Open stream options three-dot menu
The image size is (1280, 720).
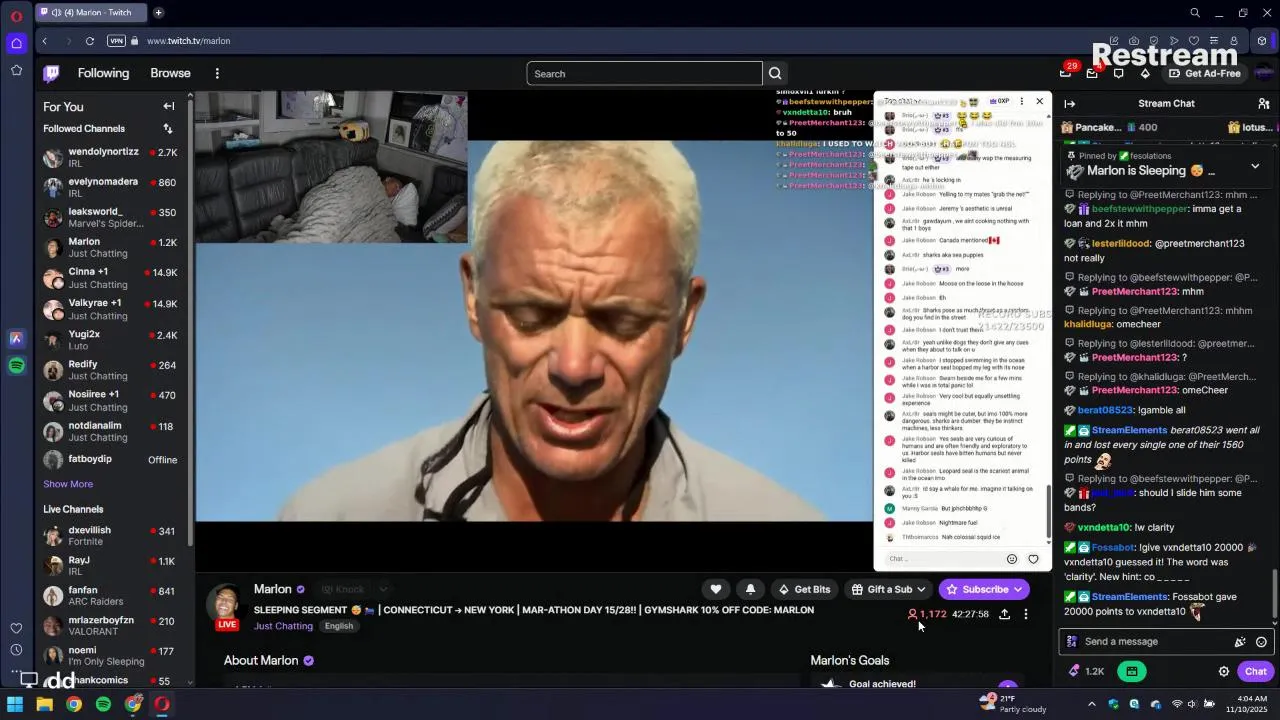pos(1025,614)
